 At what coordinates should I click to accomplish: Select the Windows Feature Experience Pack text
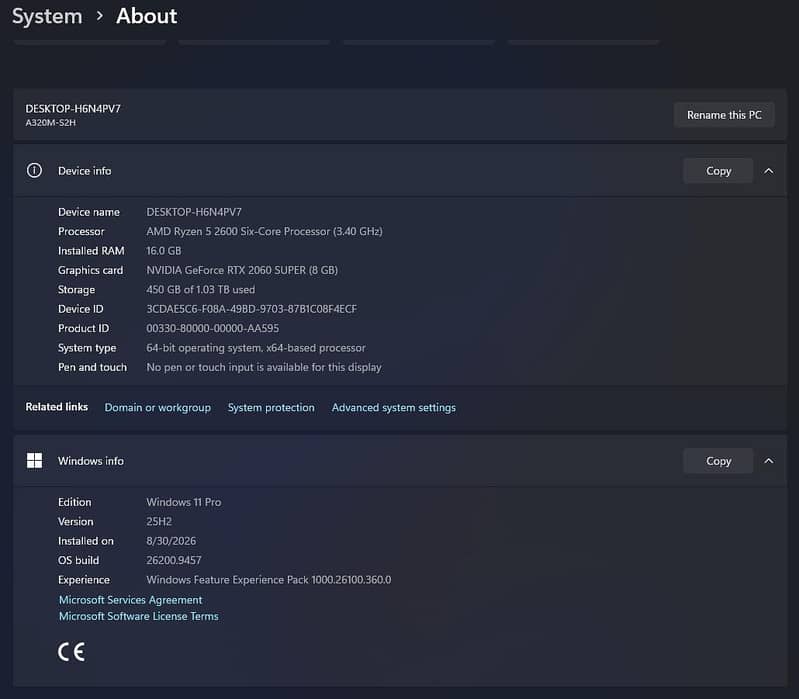(269, 580)
